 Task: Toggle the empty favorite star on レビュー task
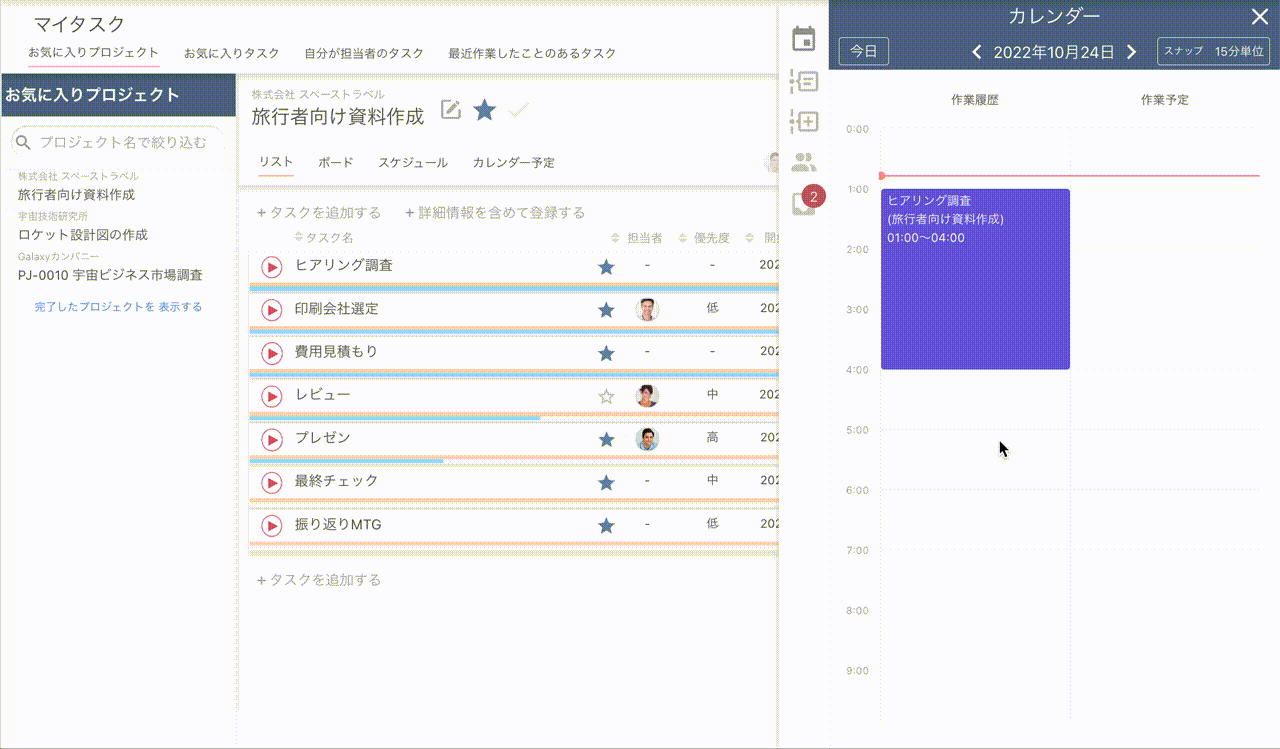(606, 395)
